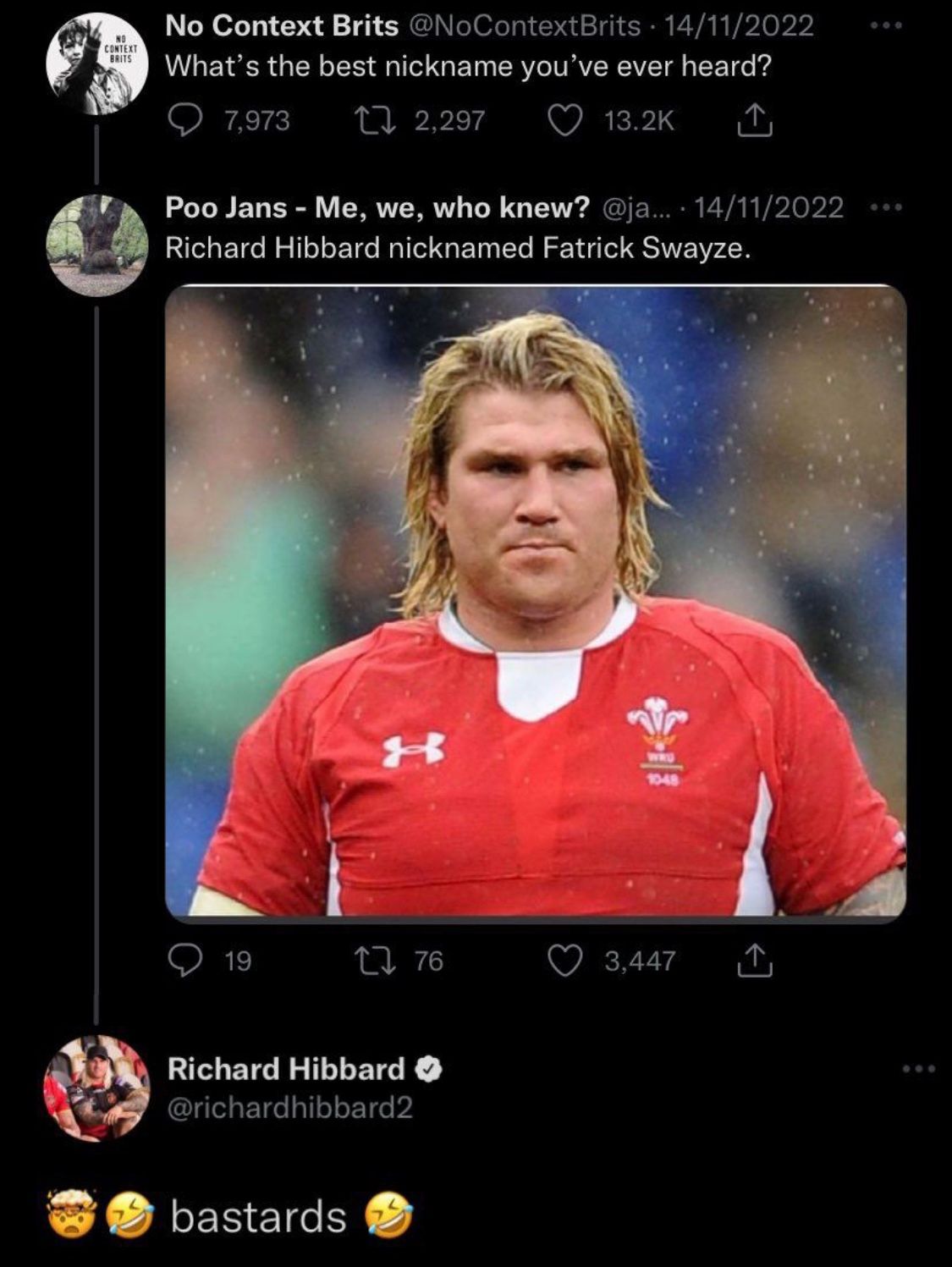
Task: Reply to the Fatrick Swayze tweet
Action: pos(183,961)
